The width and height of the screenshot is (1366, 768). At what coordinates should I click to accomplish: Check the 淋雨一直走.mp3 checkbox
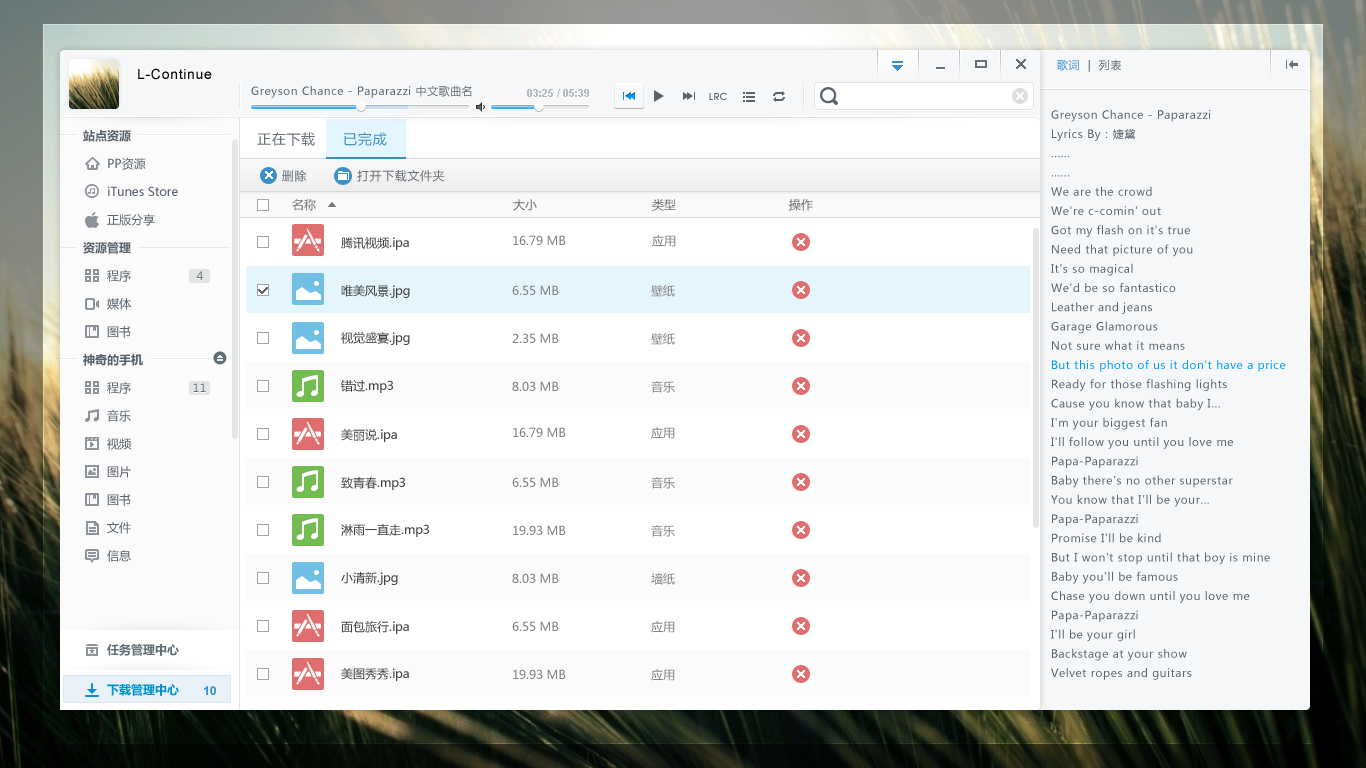[263, 530]
